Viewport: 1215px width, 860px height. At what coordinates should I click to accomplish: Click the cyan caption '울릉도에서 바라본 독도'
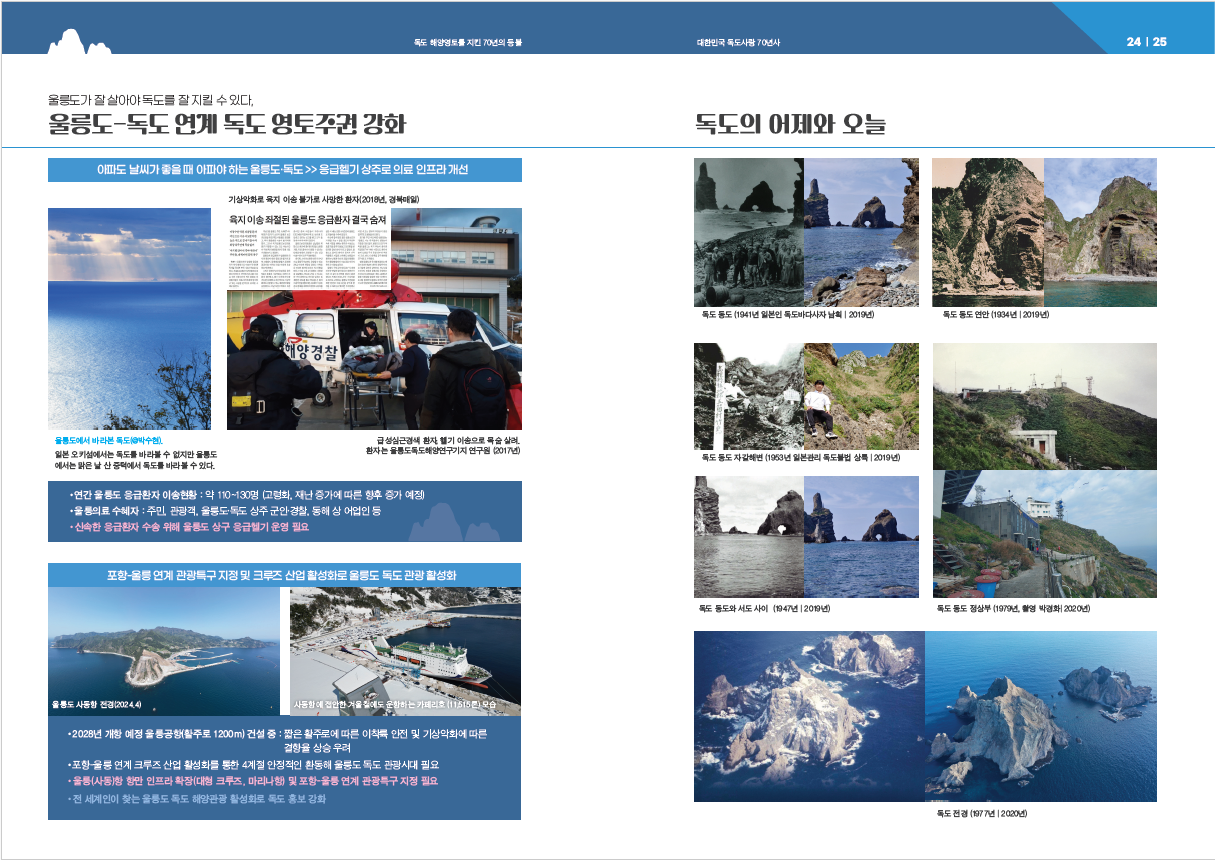108,439
